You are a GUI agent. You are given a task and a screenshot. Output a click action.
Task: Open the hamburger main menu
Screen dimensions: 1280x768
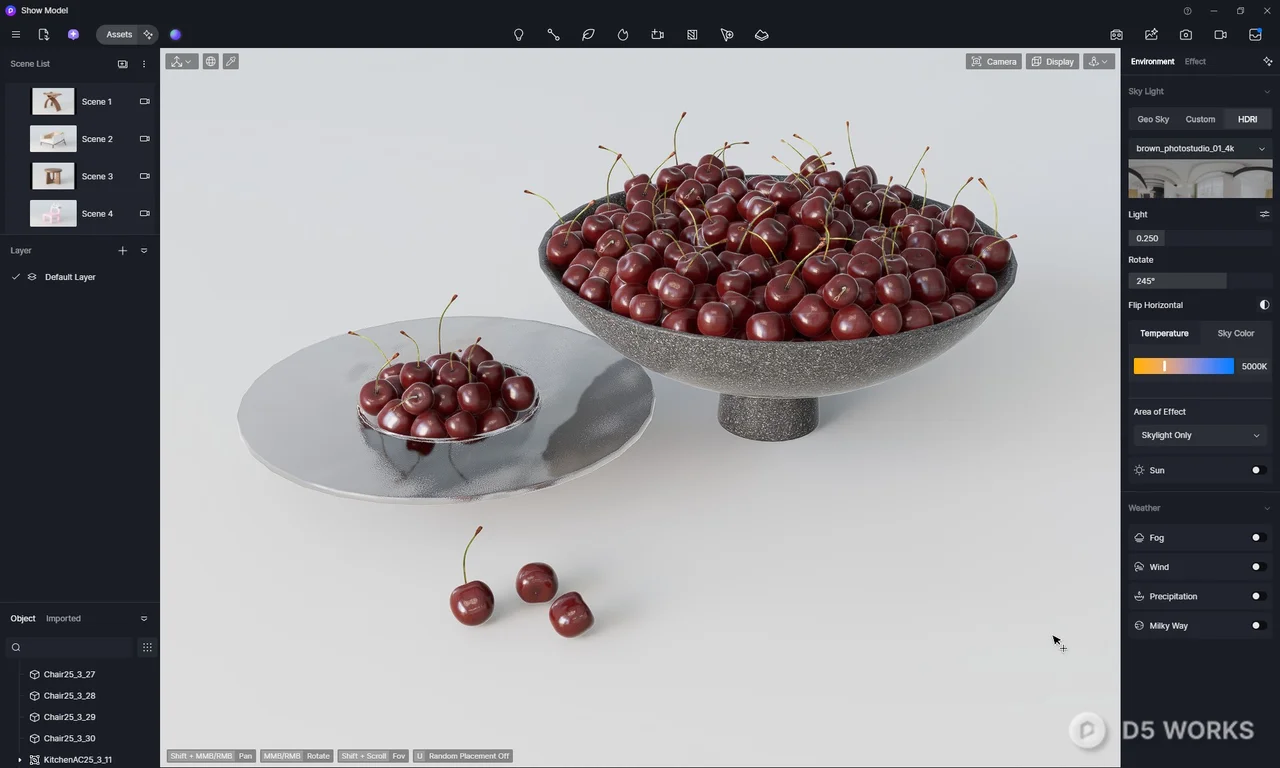point(15,34)
